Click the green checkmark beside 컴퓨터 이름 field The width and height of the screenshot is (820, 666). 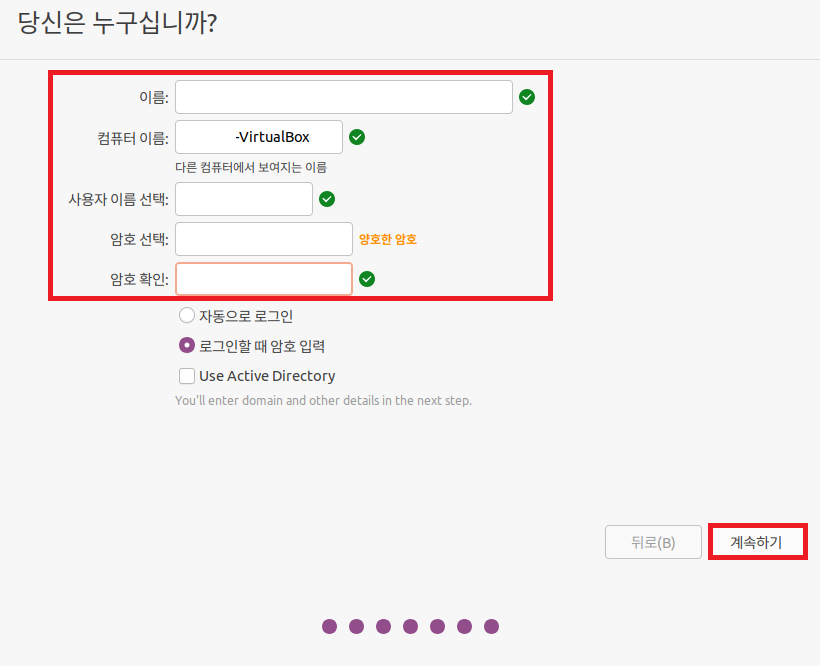point(357,137)
